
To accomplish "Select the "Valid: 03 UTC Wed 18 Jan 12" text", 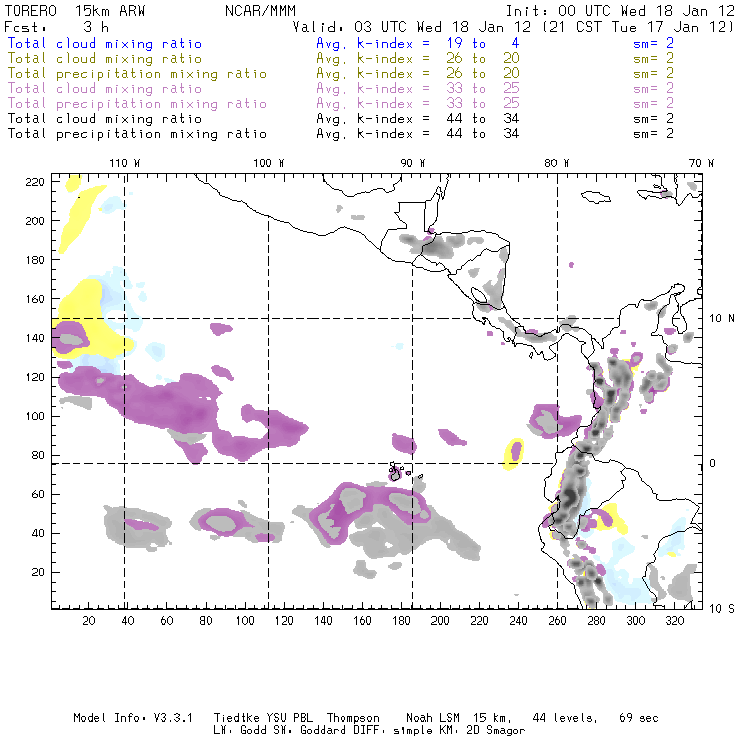I will pos(412,27).
